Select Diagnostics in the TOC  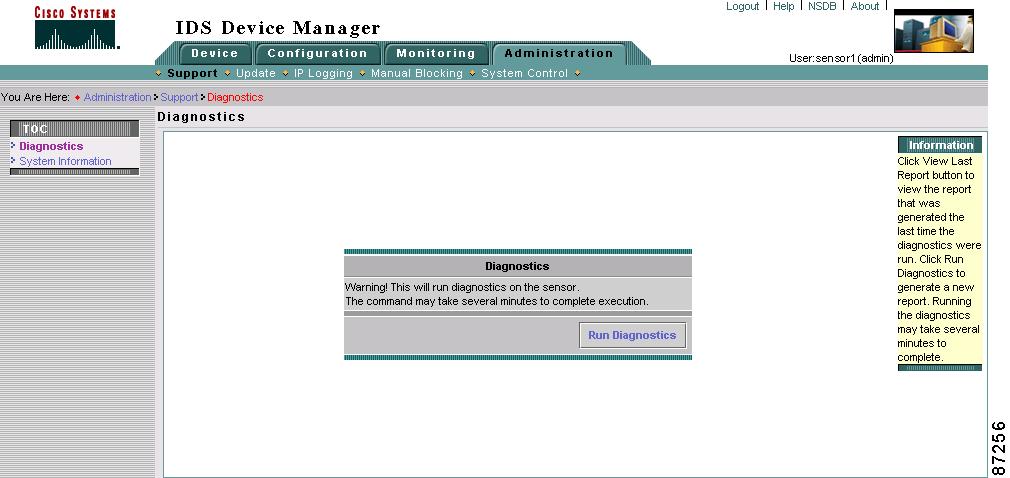(x=51, y=146)
